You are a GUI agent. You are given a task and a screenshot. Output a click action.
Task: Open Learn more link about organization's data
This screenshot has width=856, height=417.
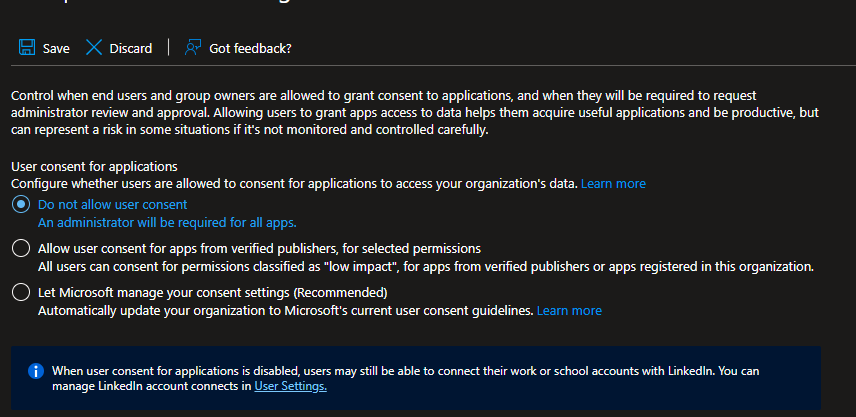(613, 184)
